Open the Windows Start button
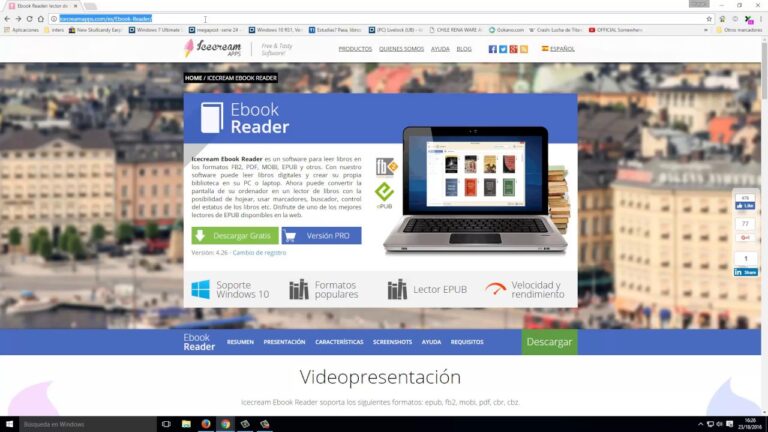 (x=9, y=424)
